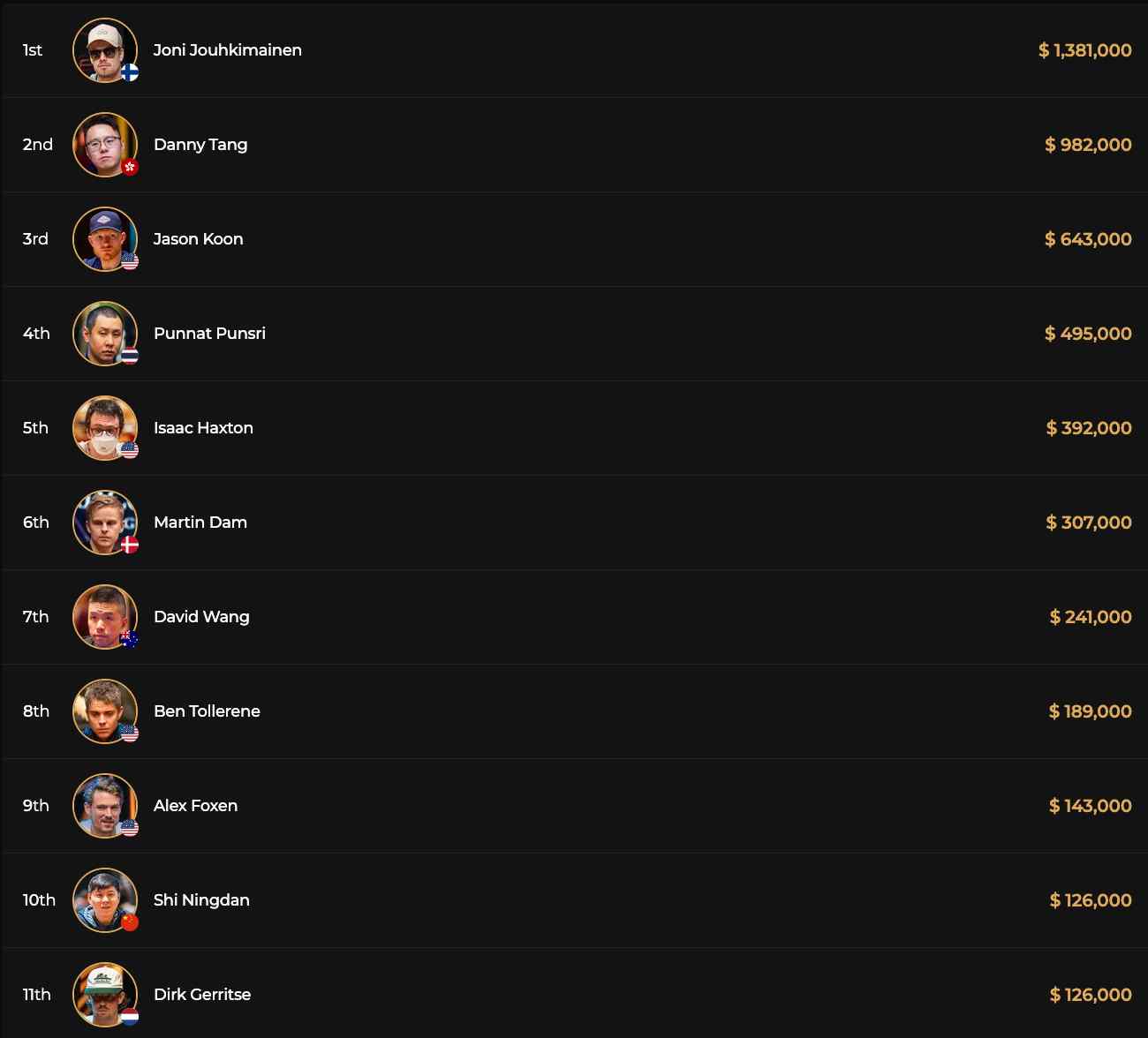The height and width of the screenshot is (1038, 1148).
Task: Click Ben Tollerene's profile photo
Action: coord(104,711)
